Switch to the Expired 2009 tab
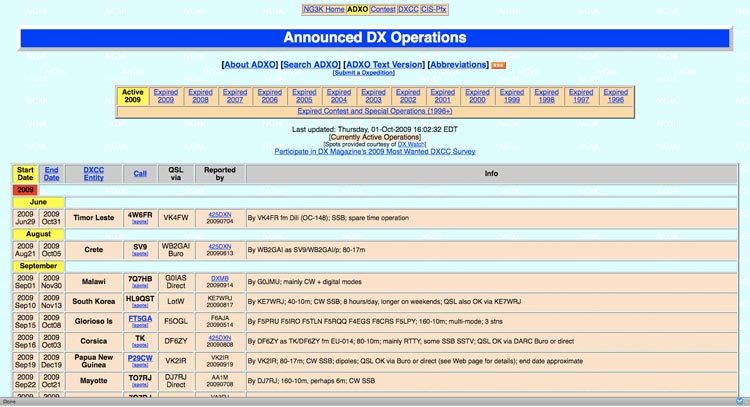 [x=166, y=96]
